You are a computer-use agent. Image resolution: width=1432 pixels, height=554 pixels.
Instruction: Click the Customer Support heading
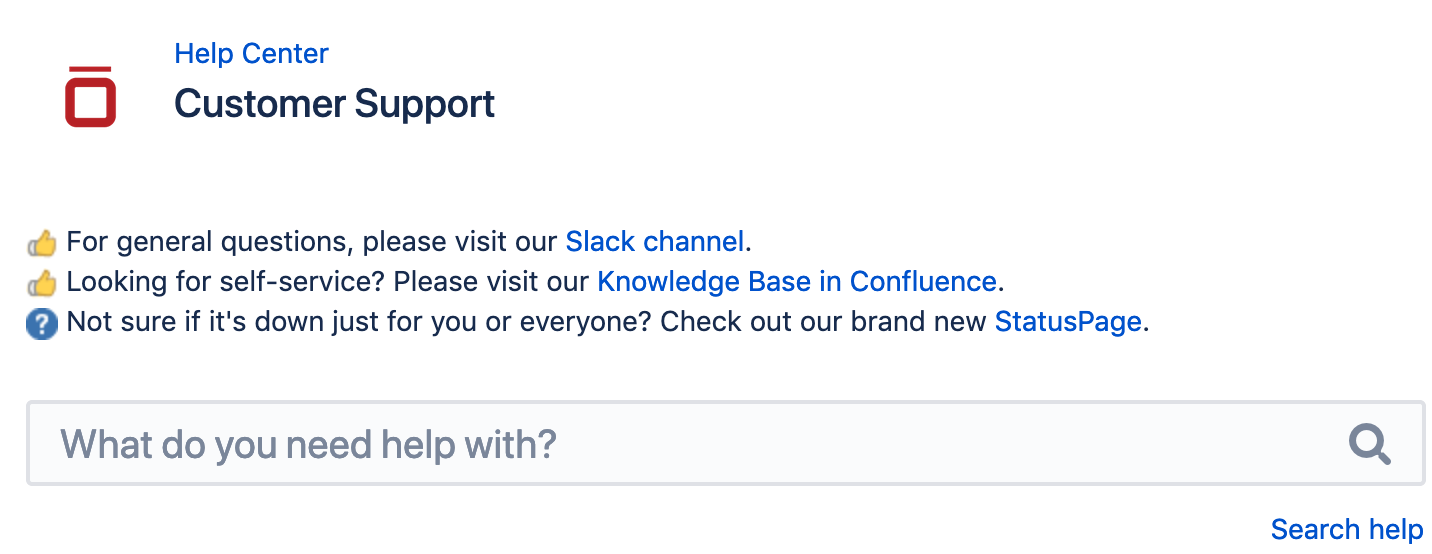click(334, 104)
